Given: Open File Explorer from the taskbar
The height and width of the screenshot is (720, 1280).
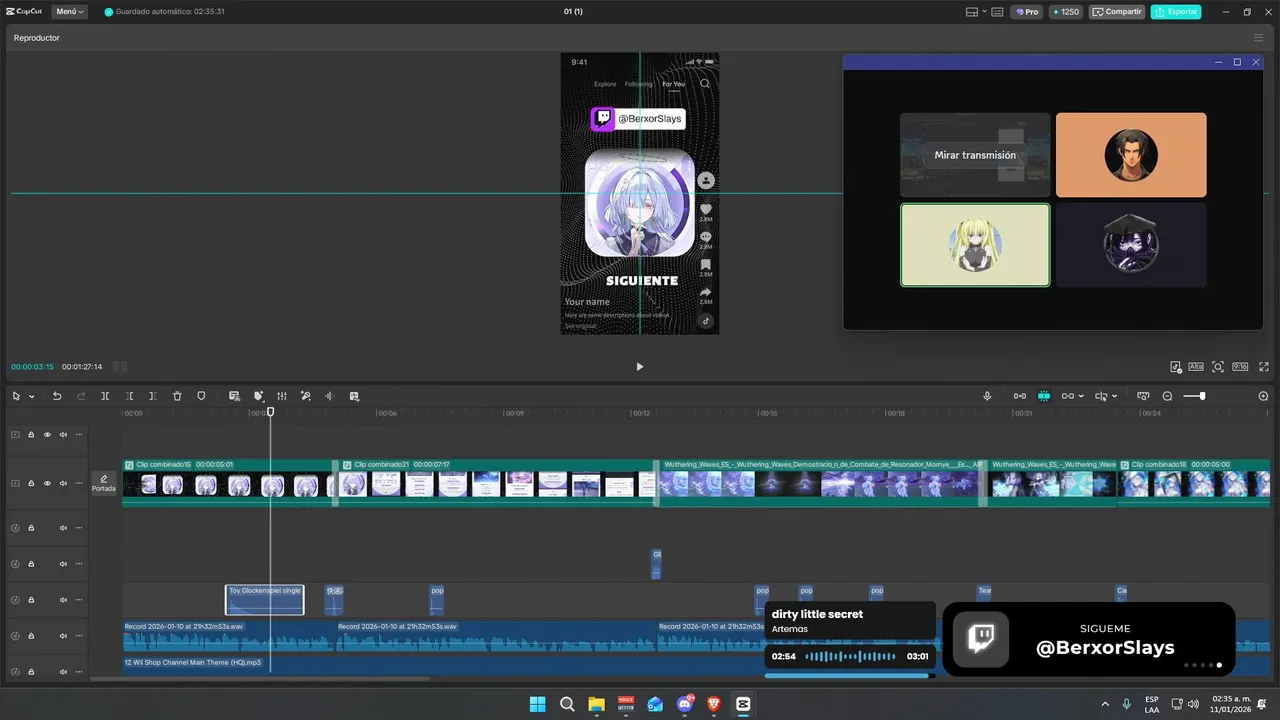Looking at the screenshot, I should [596, 704].
